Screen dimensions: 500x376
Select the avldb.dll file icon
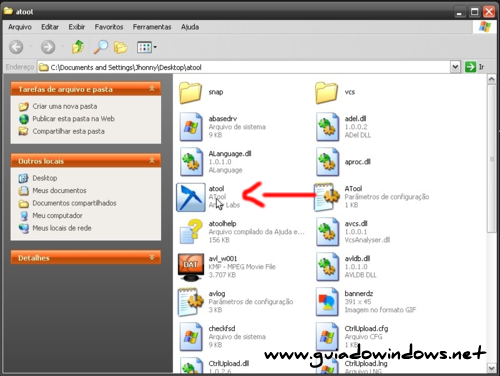click(327, 267)
